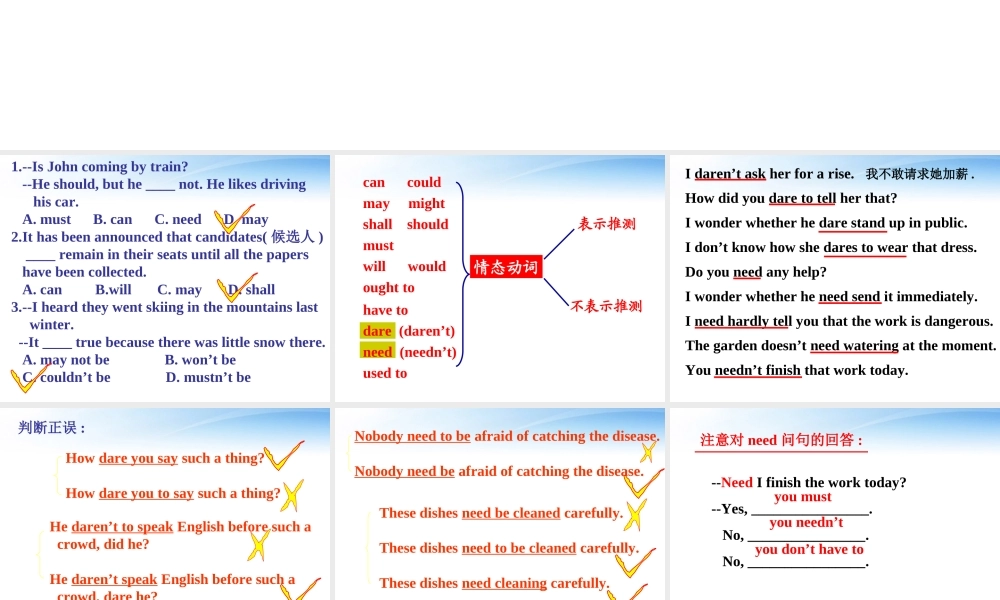Image resolution: width=1000 pixels, height=600 pixels.
Task: Click the underlined 'dare to tell'
Action: click(x=802, y=198)
